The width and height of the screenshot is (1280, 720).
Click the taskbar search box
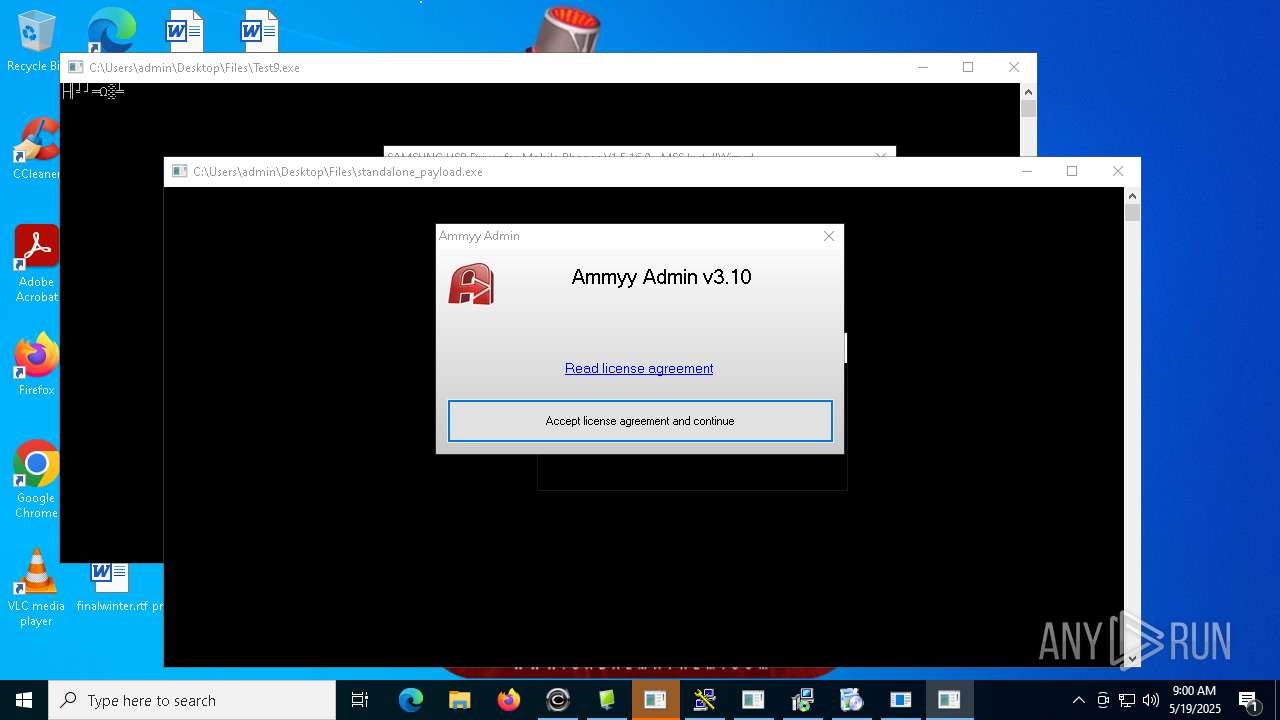click(192, 700)
